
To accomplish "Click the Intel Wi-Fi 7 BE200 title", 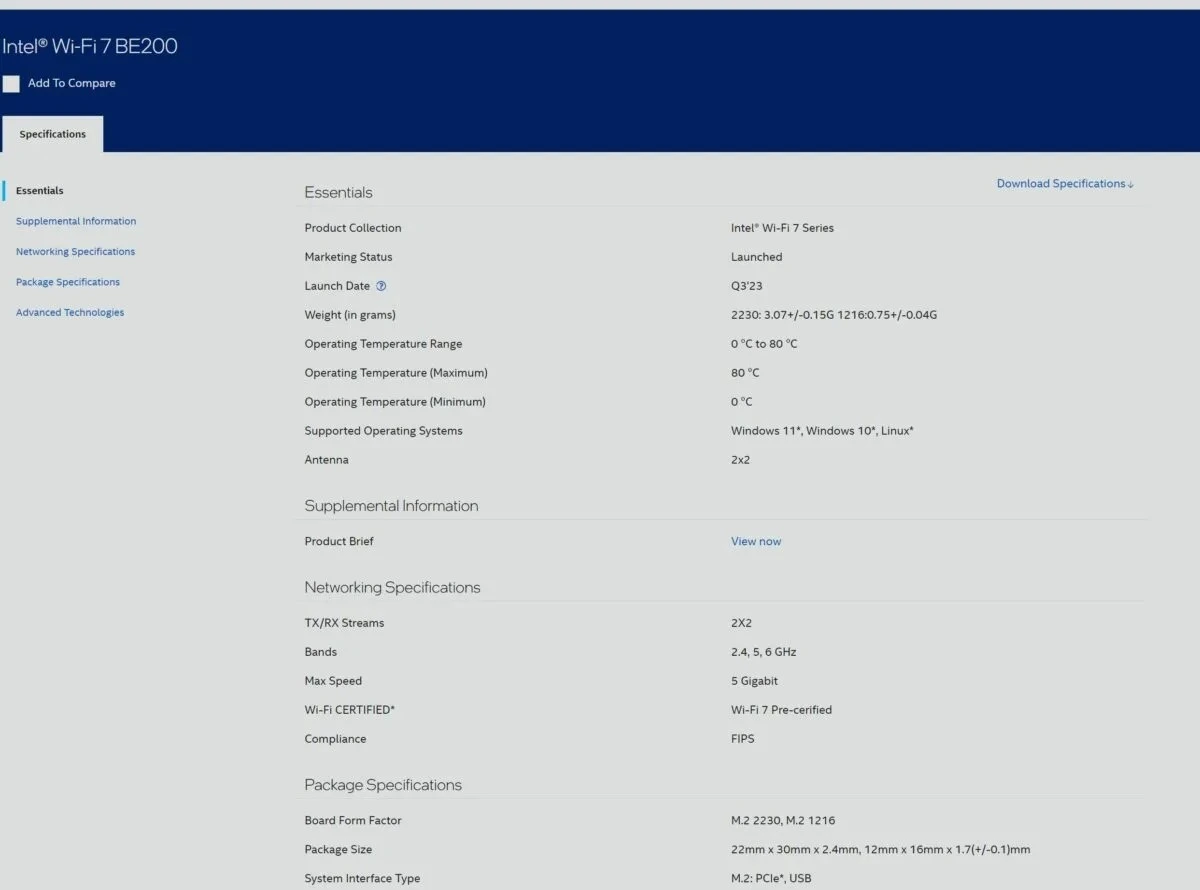I will 90,46.
